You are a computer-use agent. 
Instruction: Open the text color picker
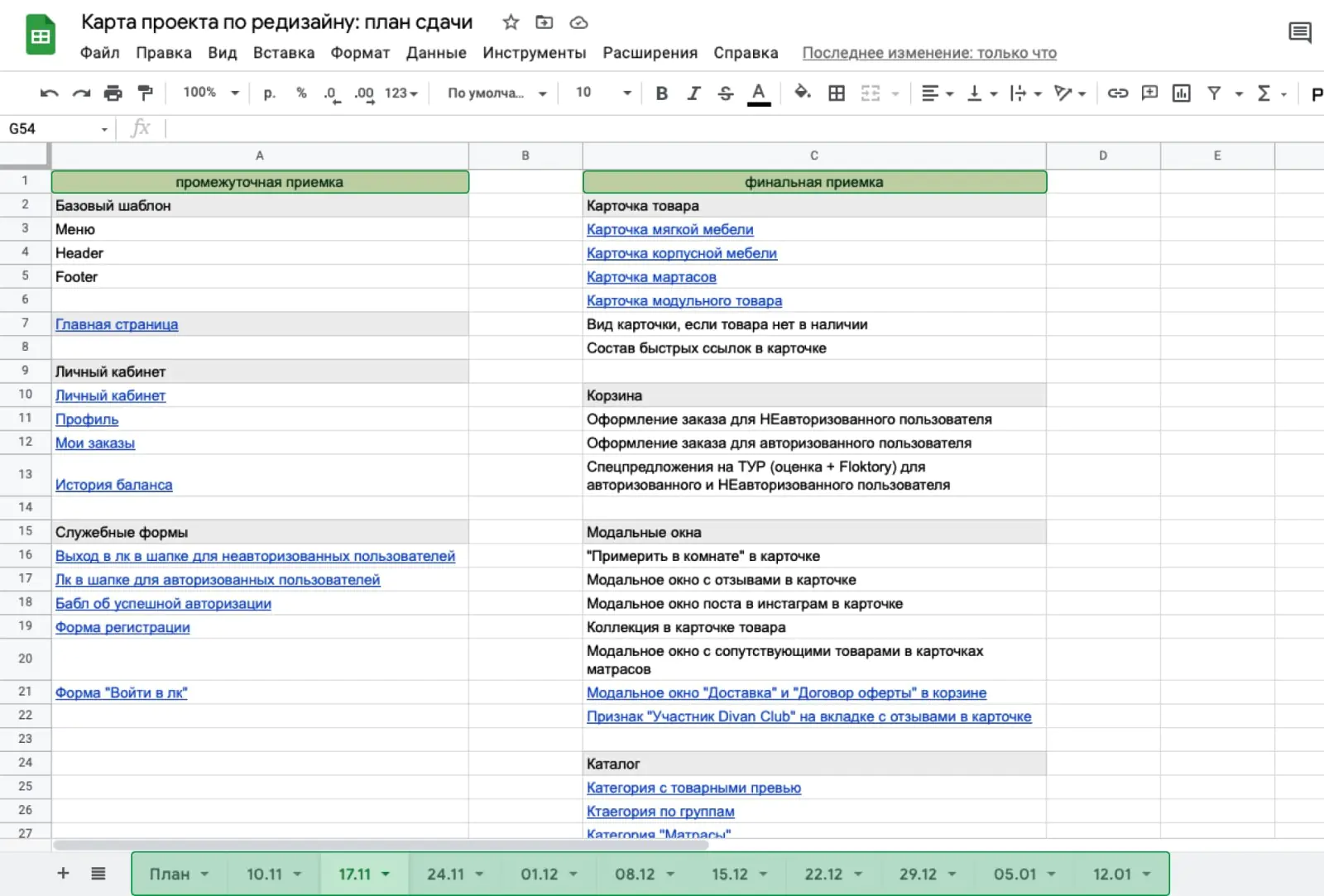[758, 93]
